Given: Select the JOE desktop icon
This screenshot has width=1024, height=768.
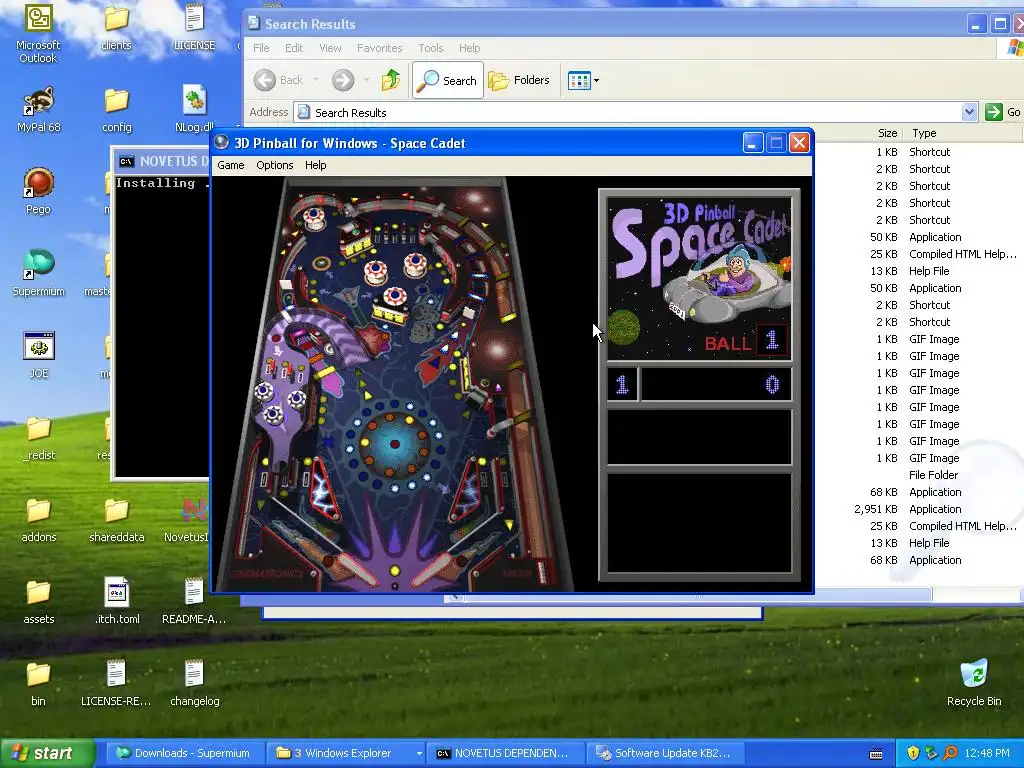Looking at the screenshot, I should point(39,355).
